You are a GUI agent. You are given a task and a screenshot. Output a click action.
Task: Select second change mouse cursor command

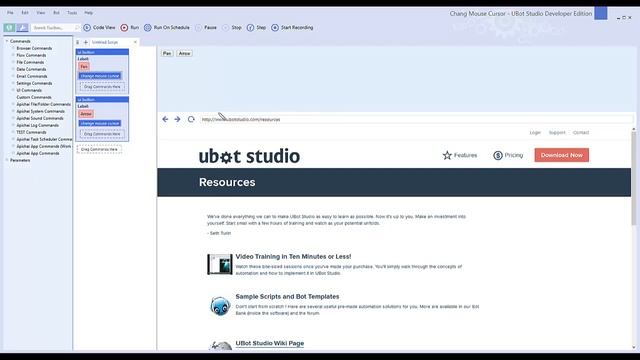point(100,123)
